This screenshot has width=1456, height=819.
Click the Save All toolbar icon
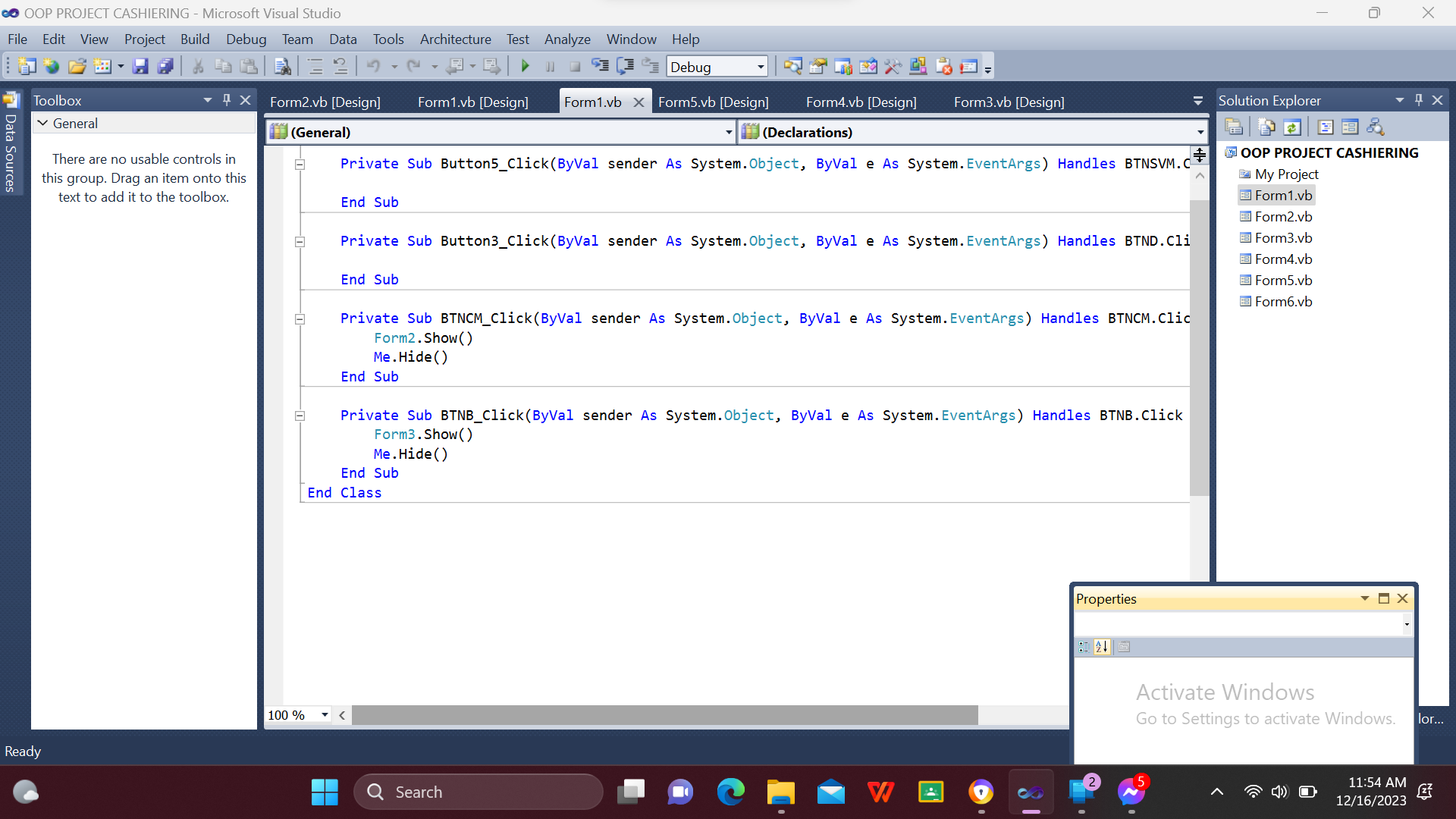click(165, 67)
